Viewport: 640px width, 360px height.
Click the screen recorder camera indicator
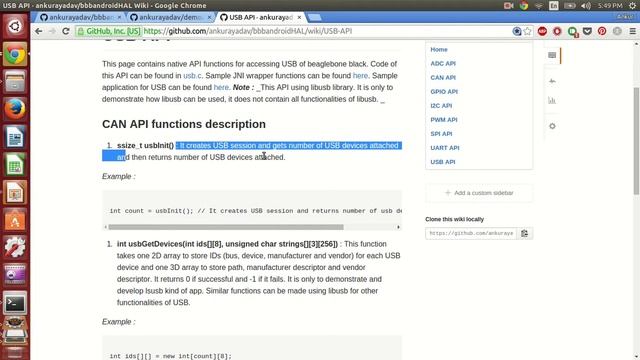pos(508,6)
